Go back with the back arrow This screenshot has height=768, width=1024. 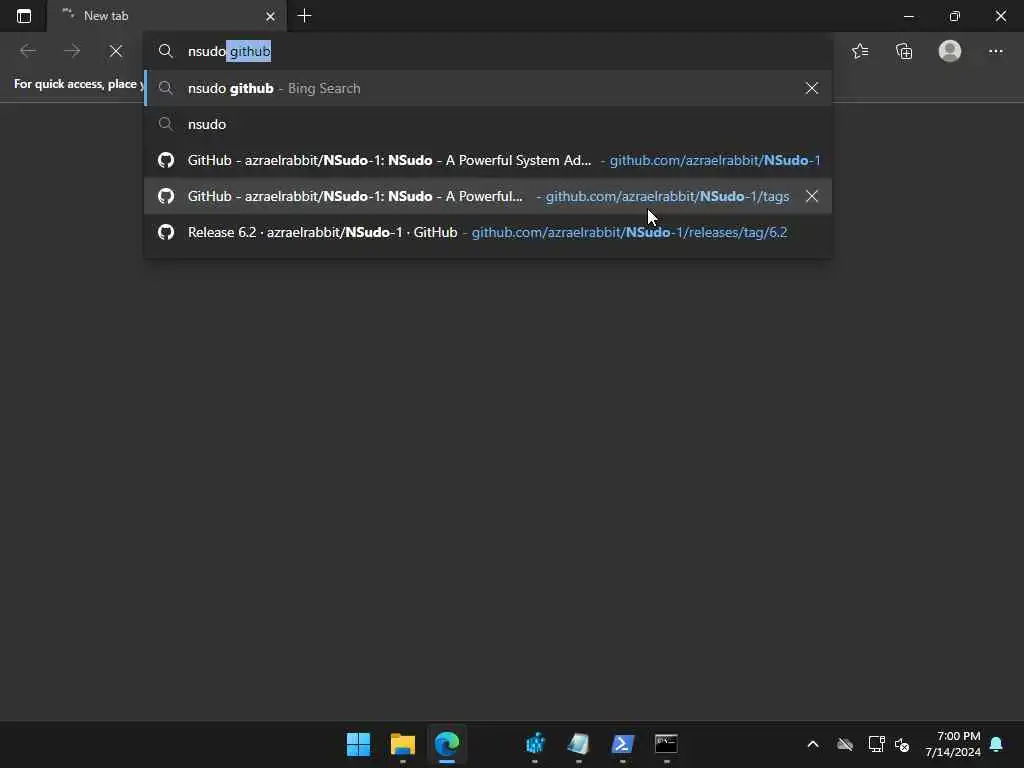[x=27, y=51]
